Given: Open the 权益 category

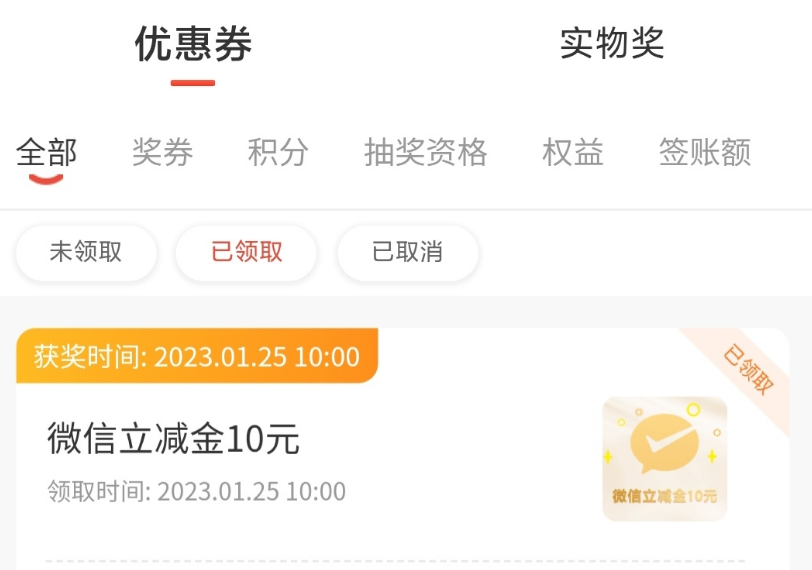Looking at the screenshot, I should coord(573,152).
